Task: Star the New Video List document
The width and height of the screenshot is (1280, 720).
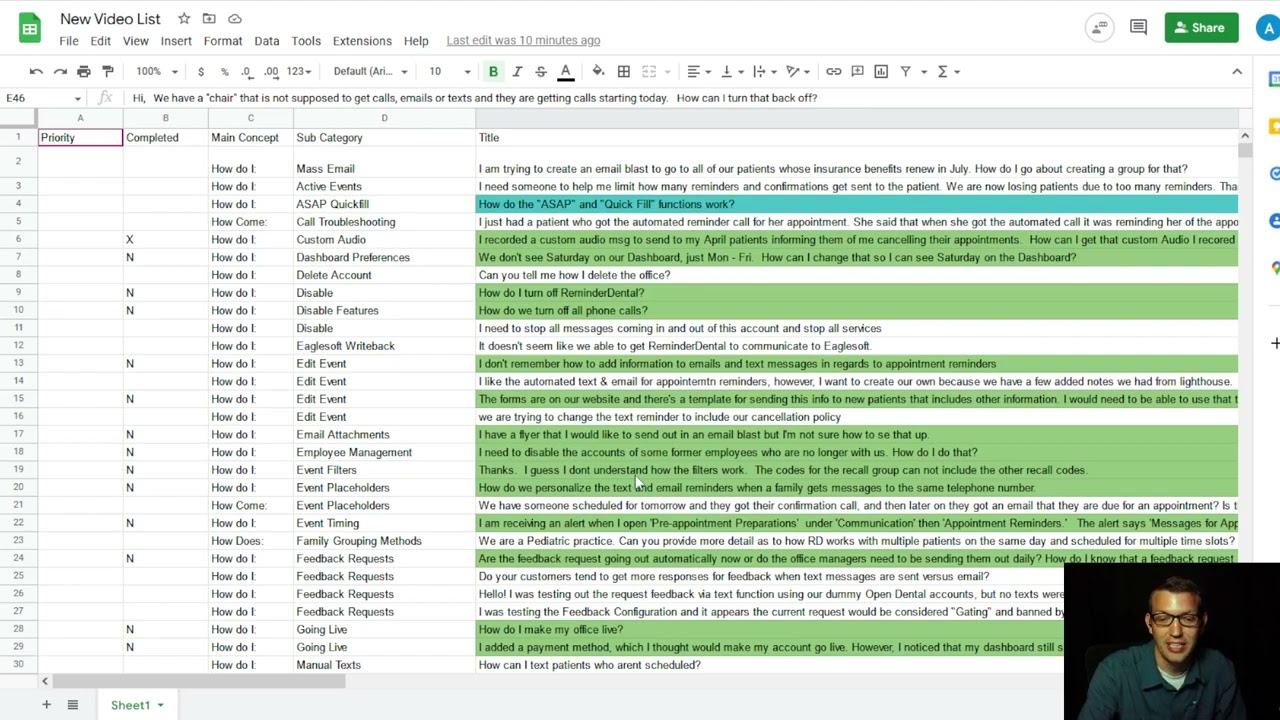Action: pos(184,19)
